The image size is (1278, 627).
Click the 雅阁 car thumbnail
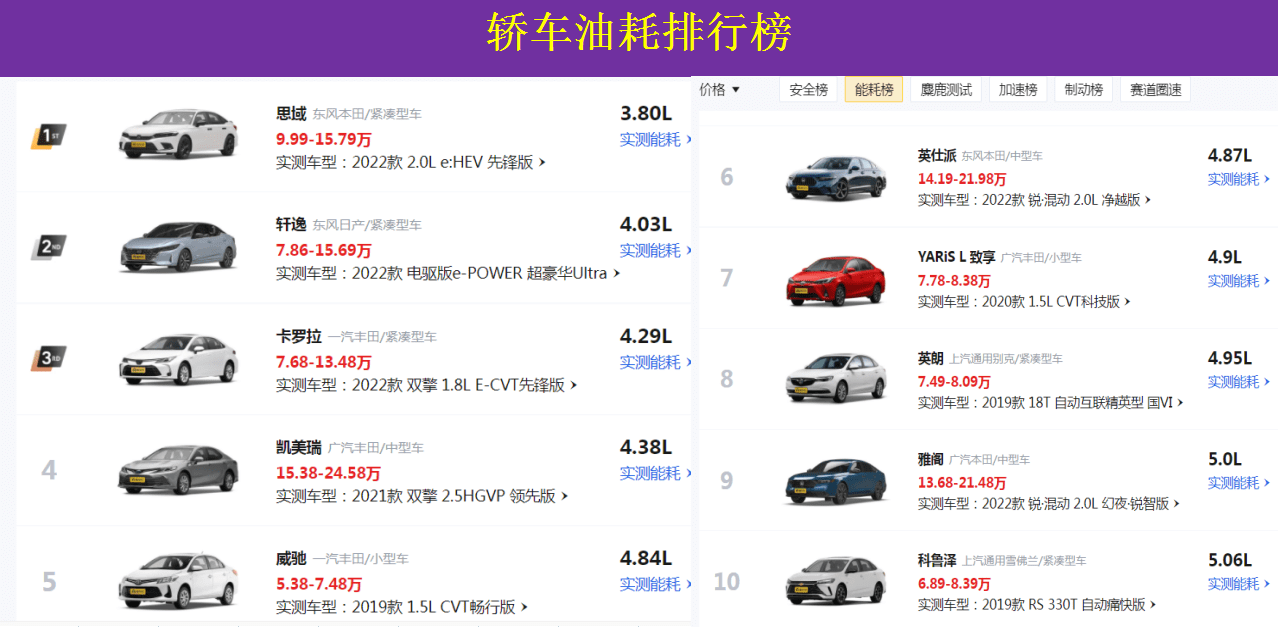coord(836,481)
